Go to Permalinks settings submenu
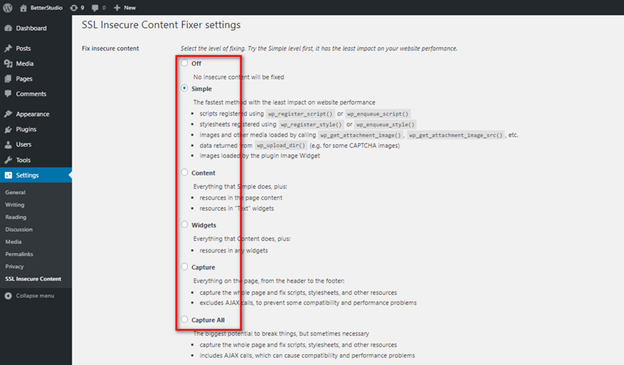This screenshot has width=624, height=365. pos(19,254)
